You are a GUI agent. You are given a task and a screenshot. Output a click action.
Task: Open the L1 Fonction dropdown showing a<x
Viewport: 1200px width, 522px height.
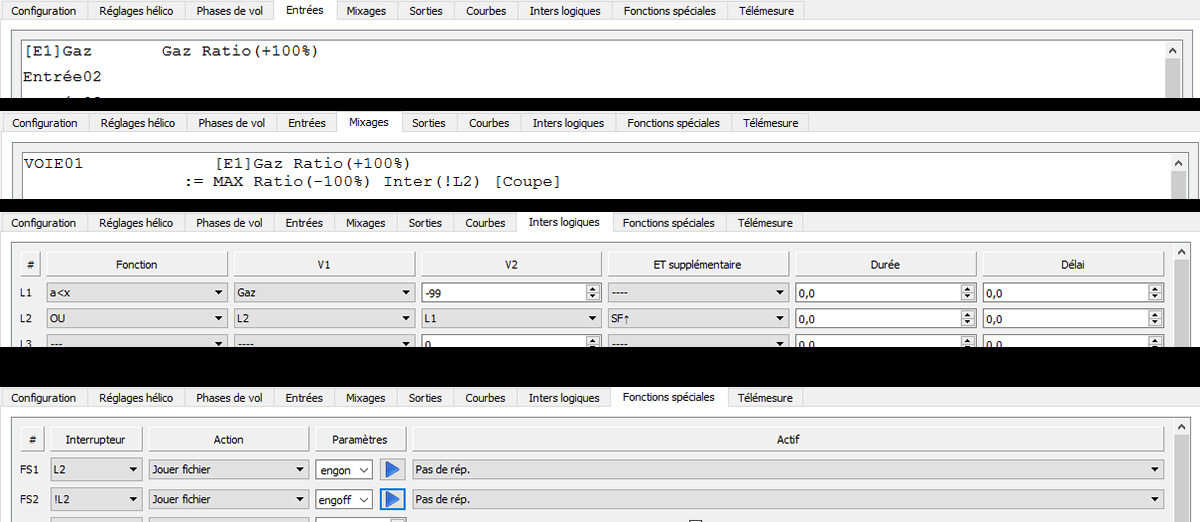(x=136, y=293)
